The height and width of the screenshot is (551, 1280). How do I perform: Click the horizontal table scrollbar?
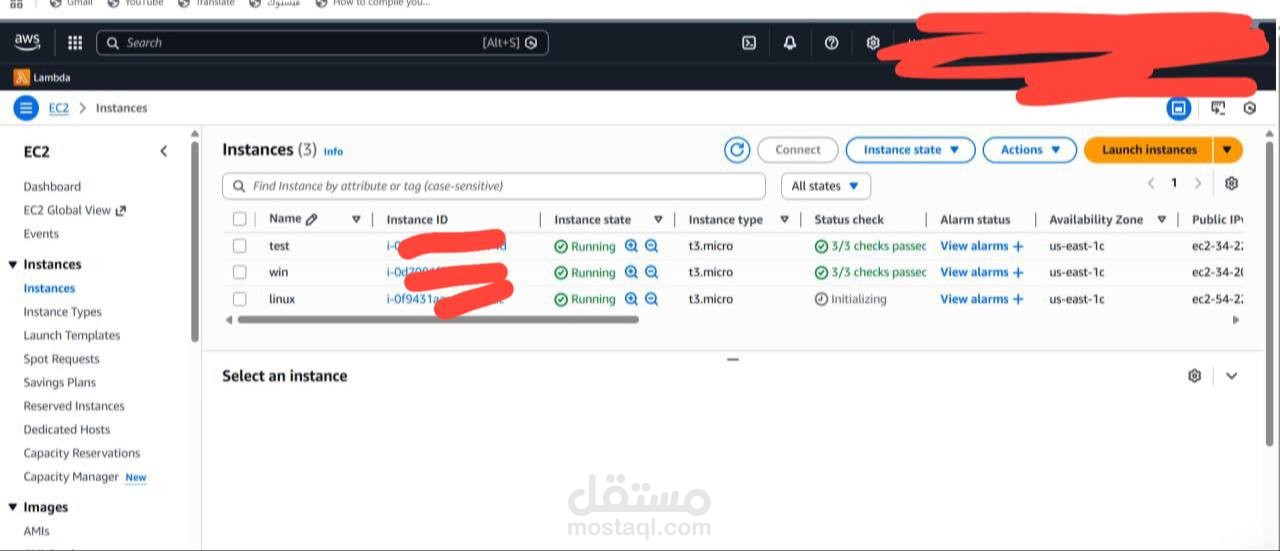coord(438,320)
